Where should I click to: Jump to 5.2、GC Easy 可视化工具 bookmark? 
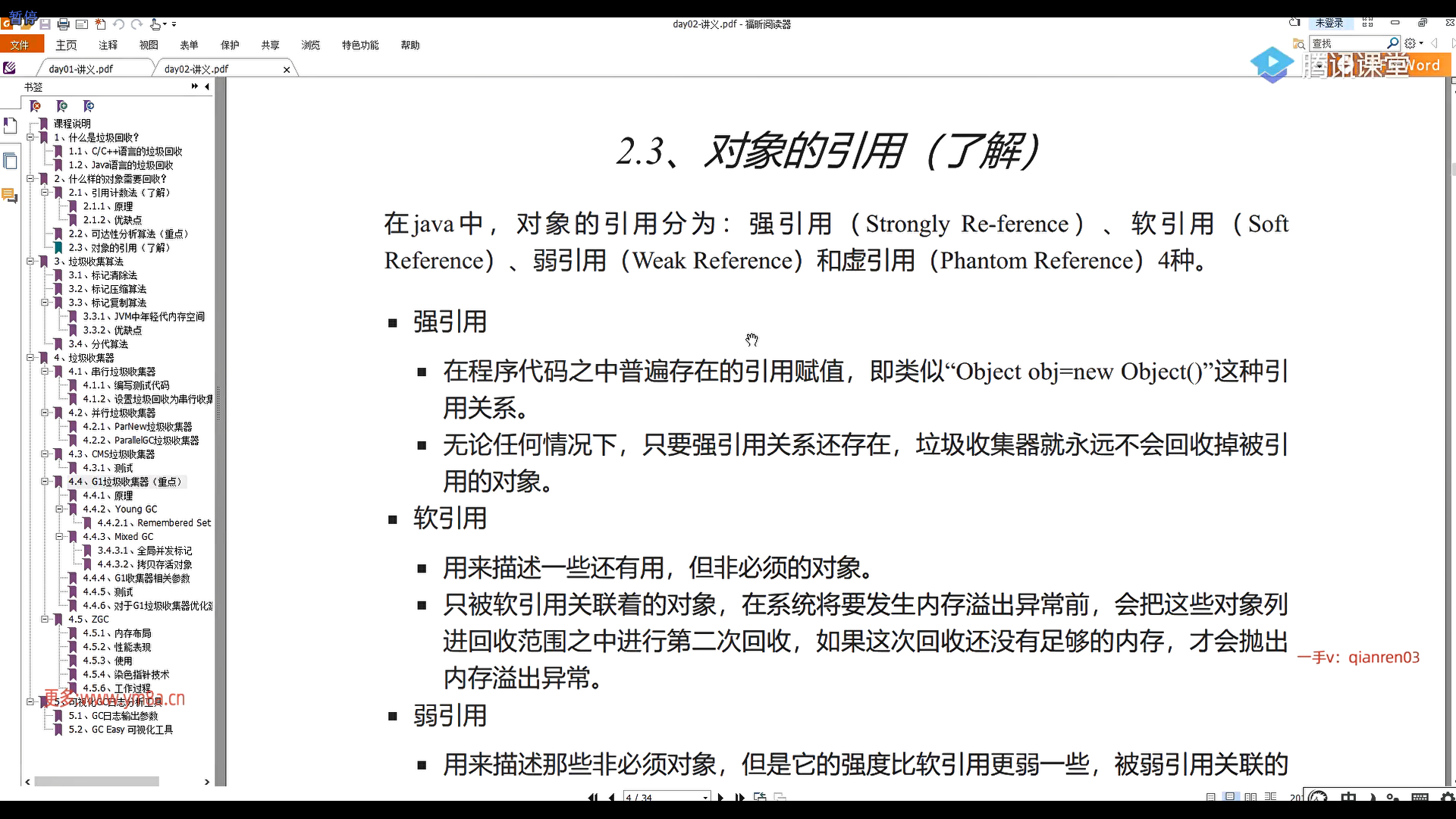[121, 730]
